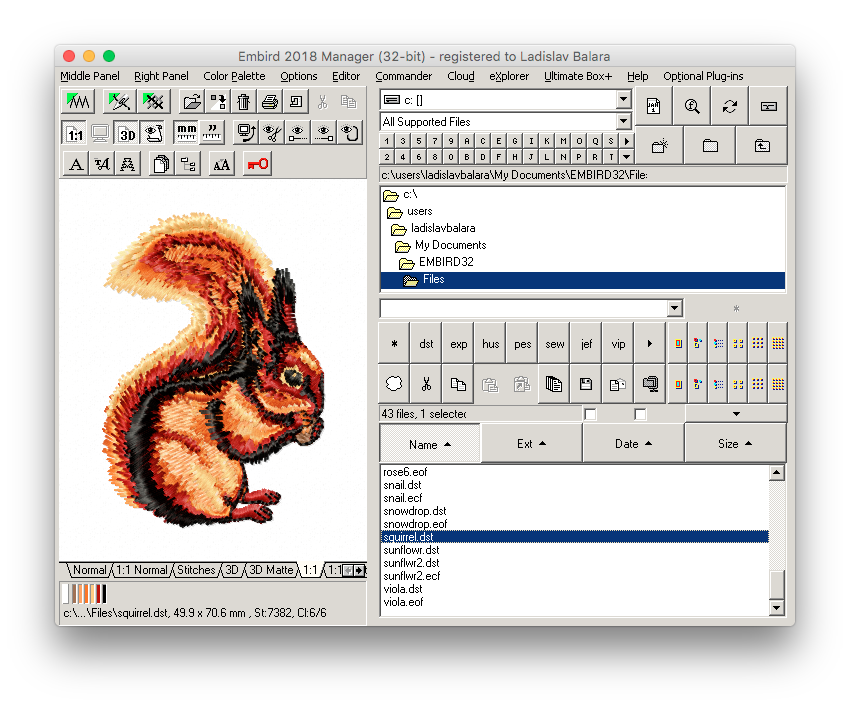Click the magnifier search icon
The height and width of the screenshot is (705, 850).
[691, 105]
